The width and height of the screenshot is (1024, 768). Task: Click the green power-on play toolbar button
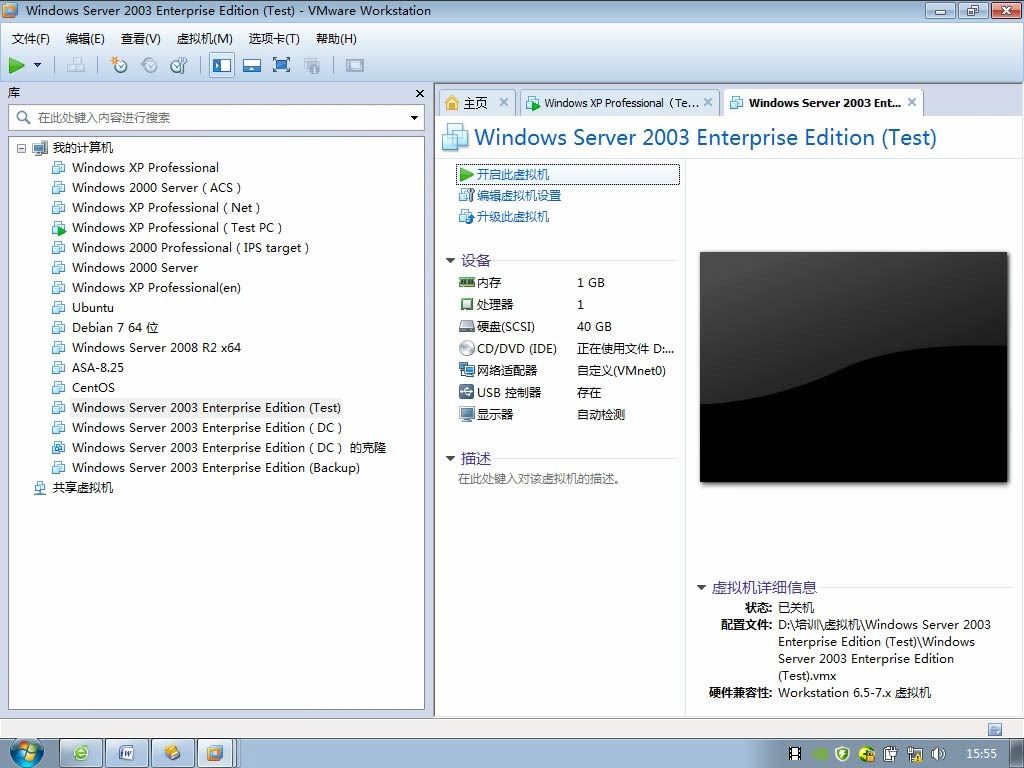17,65
